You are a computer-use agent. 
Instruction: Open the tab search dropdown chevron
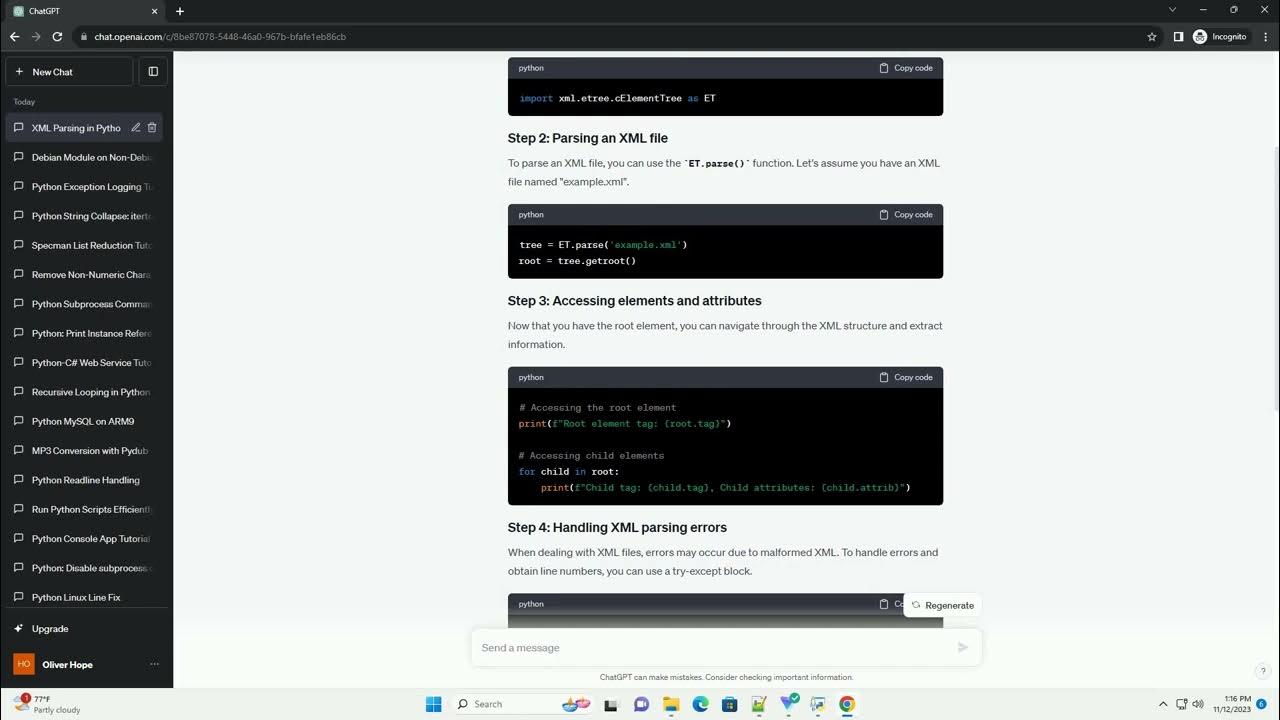1173,10
